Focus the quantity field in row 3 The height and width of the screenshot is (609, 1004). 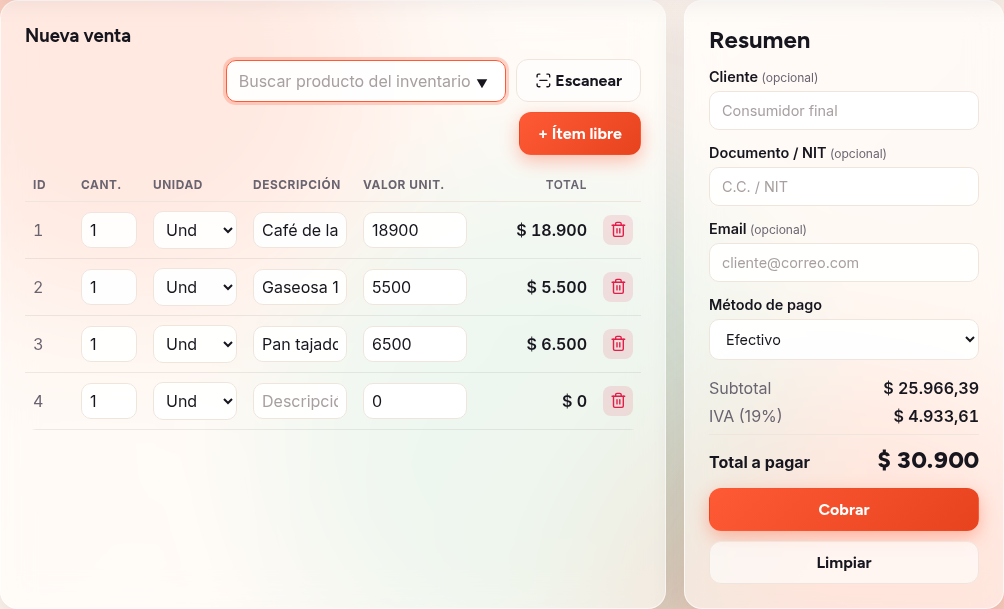point(109,344)
